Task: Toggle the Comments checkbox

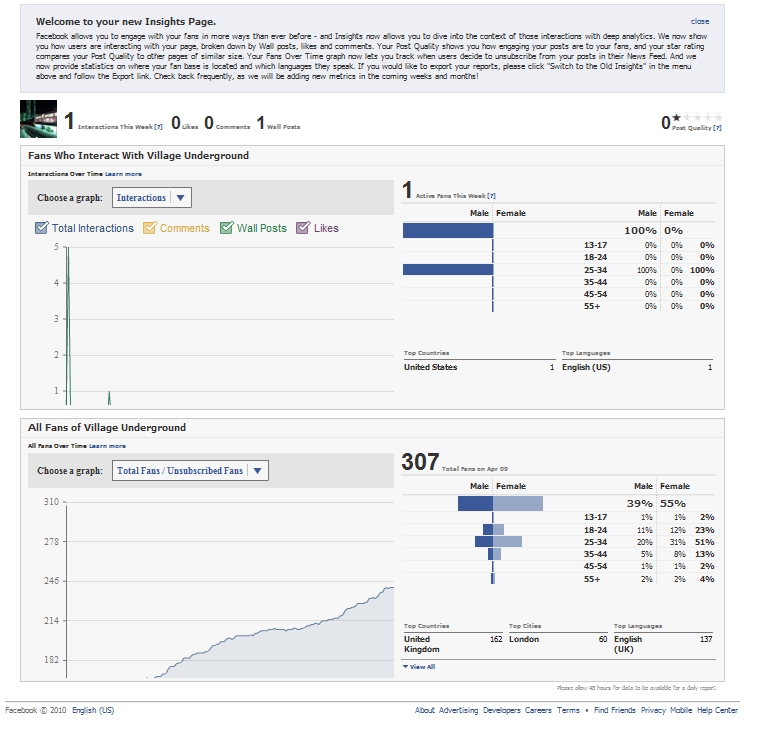Action: [149, 228]
